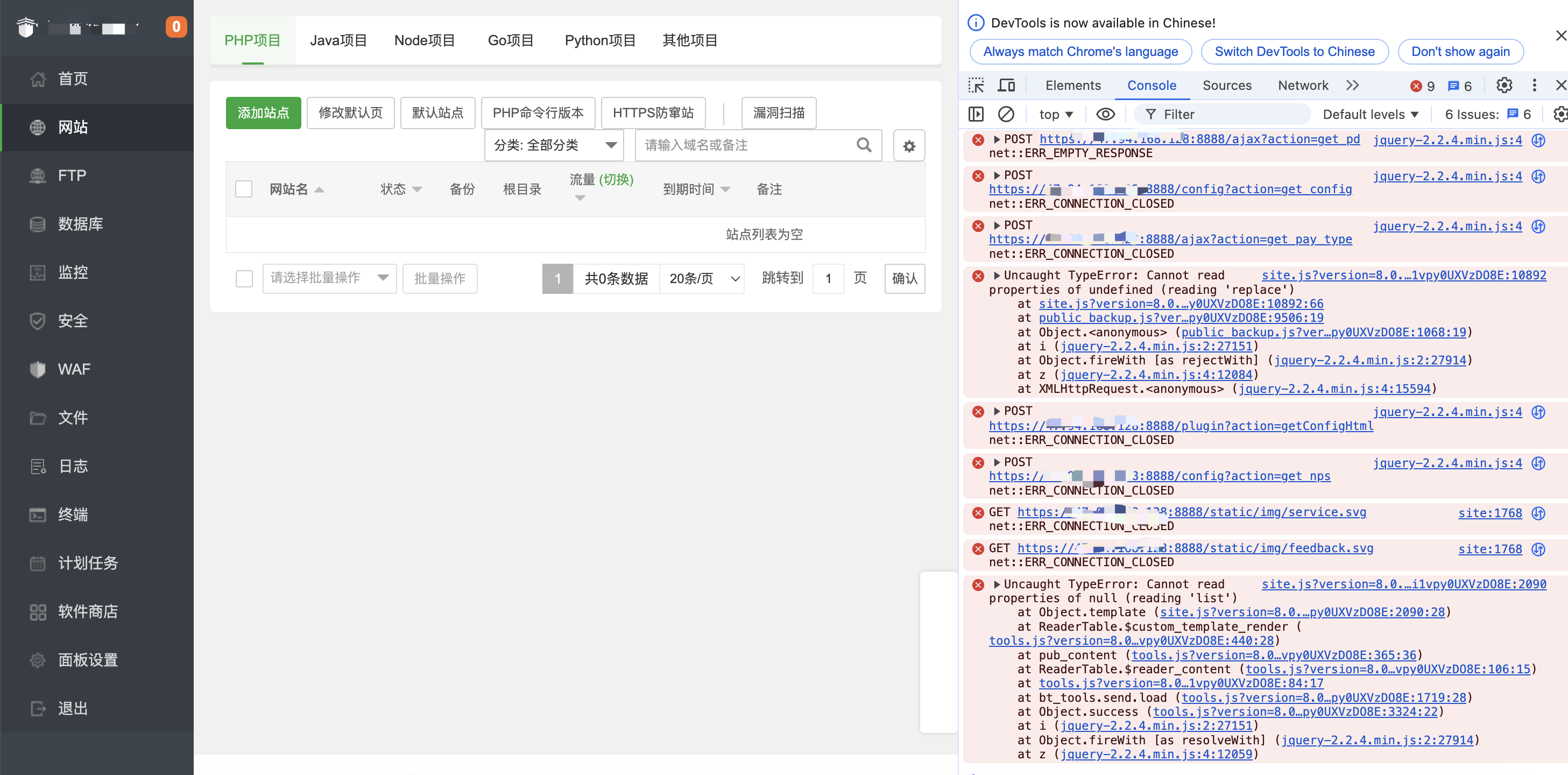The height and width of the screenshot is (775, 1568).
Task: Open the table column settings gear button
Action: point(909,146)
